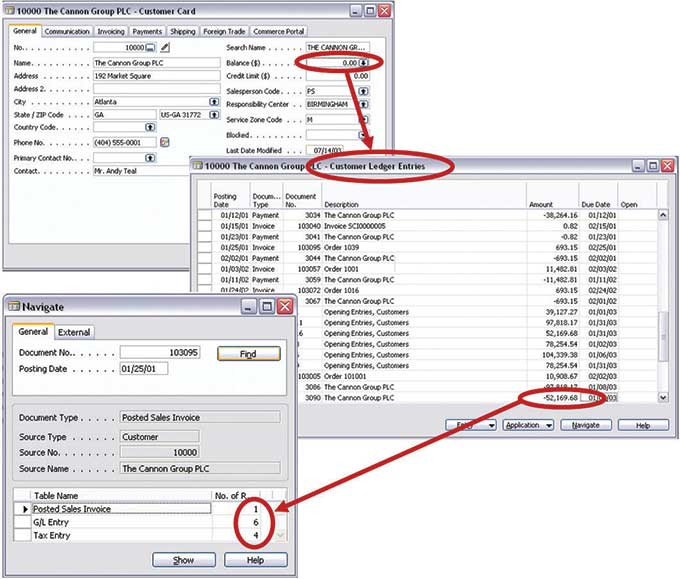This screenshot has width=680, height=579.
Task: Click the Find button in Navigate
Action: tap(249, 354)
